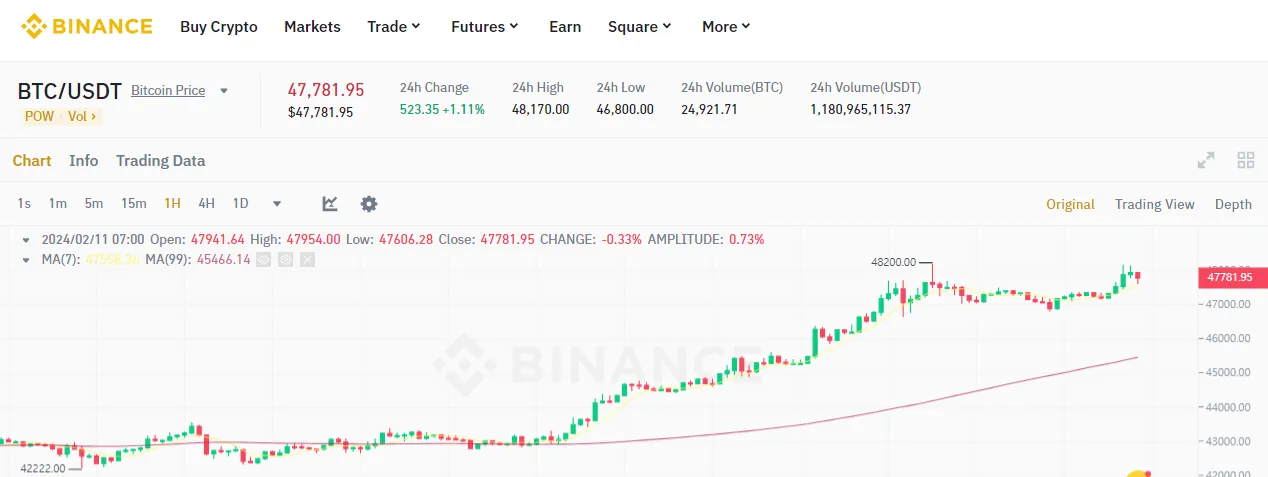Open MA indicator settings gear

tap(285, 260)
